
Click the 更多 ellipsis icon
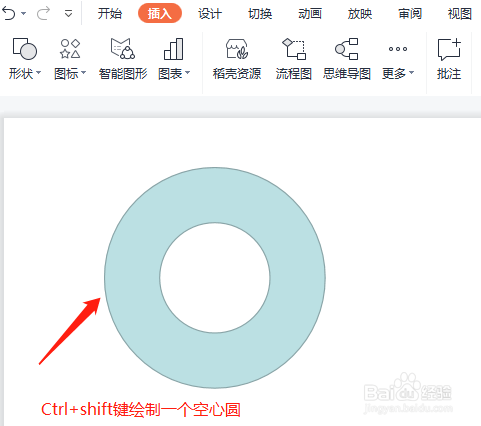[398, 49]
